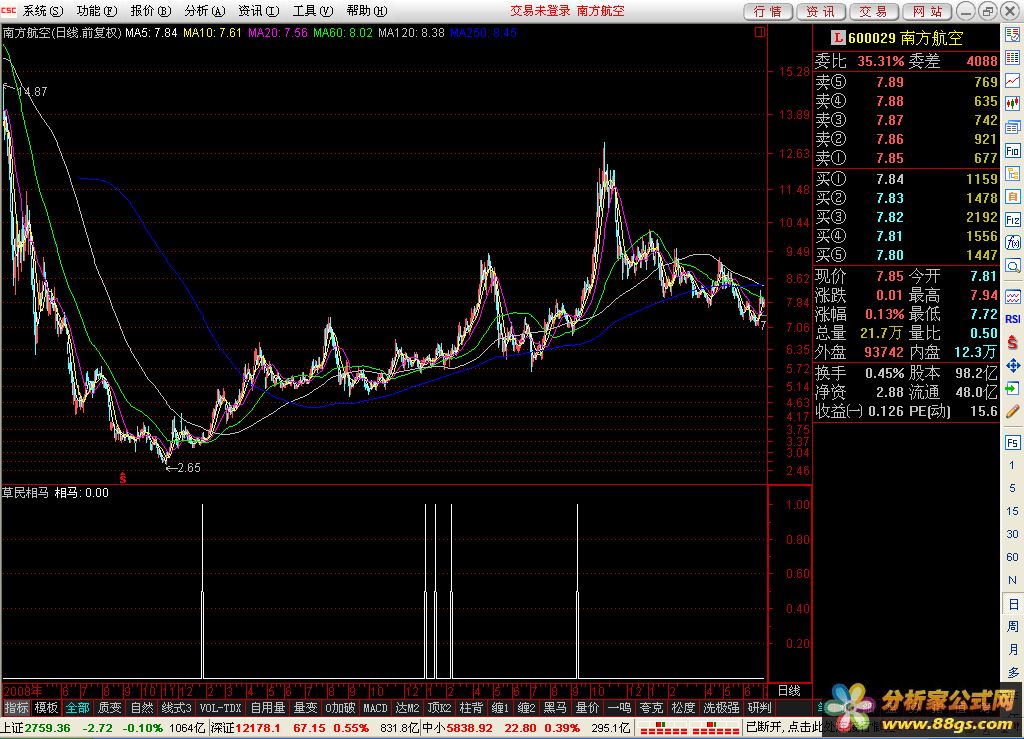The height and width of the screenshot is (739, 1024).
Task: Open the 工具(V) menu
Action: coord(313,11)
